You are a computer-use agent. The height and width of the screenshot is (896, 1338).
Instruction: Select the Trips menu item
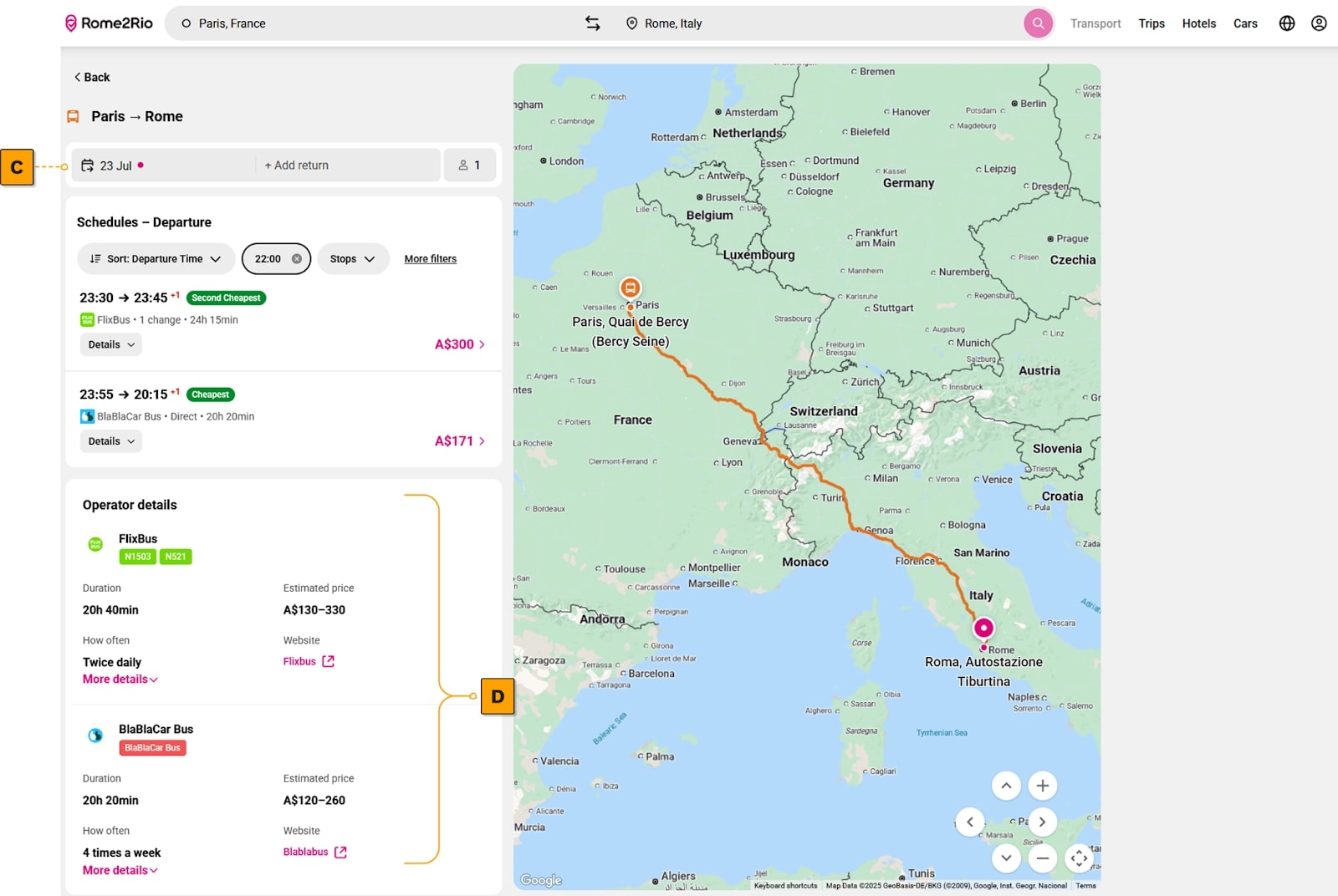tap(1152, 23)
